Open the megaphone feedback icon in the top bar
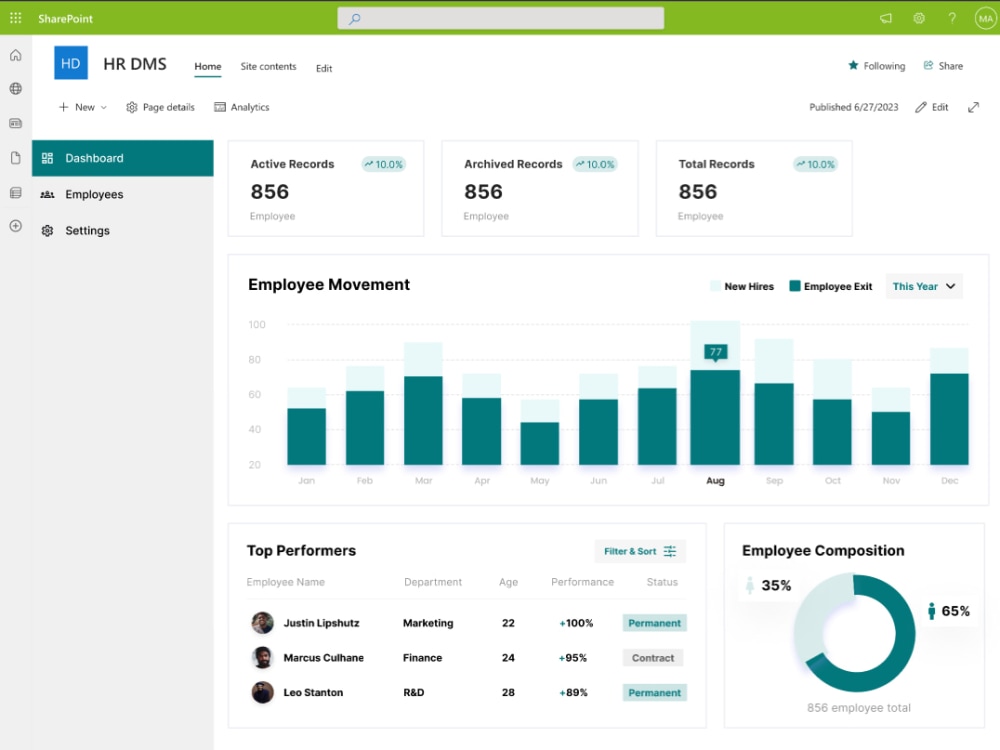 click(x=886, y=18)
